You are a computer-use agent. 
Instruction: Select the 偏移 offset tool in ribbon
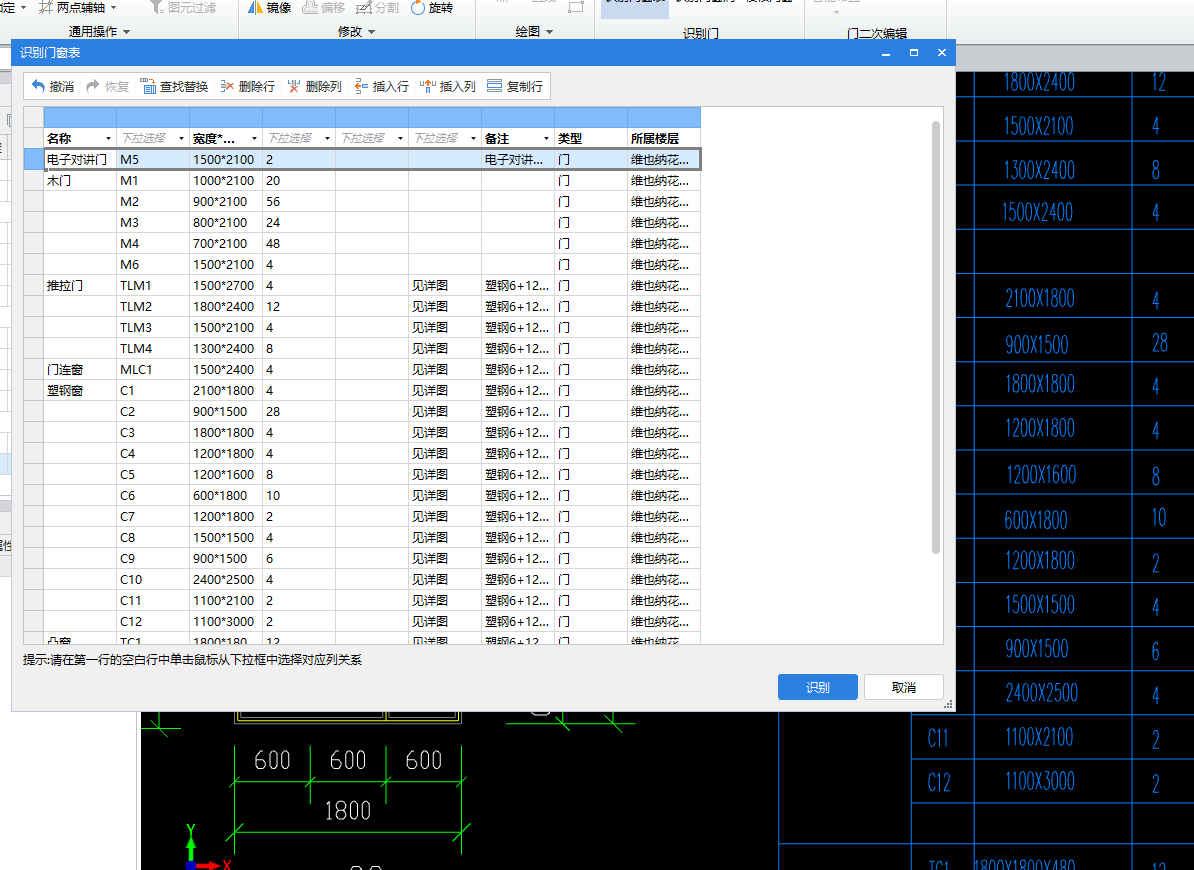point(324,8)
